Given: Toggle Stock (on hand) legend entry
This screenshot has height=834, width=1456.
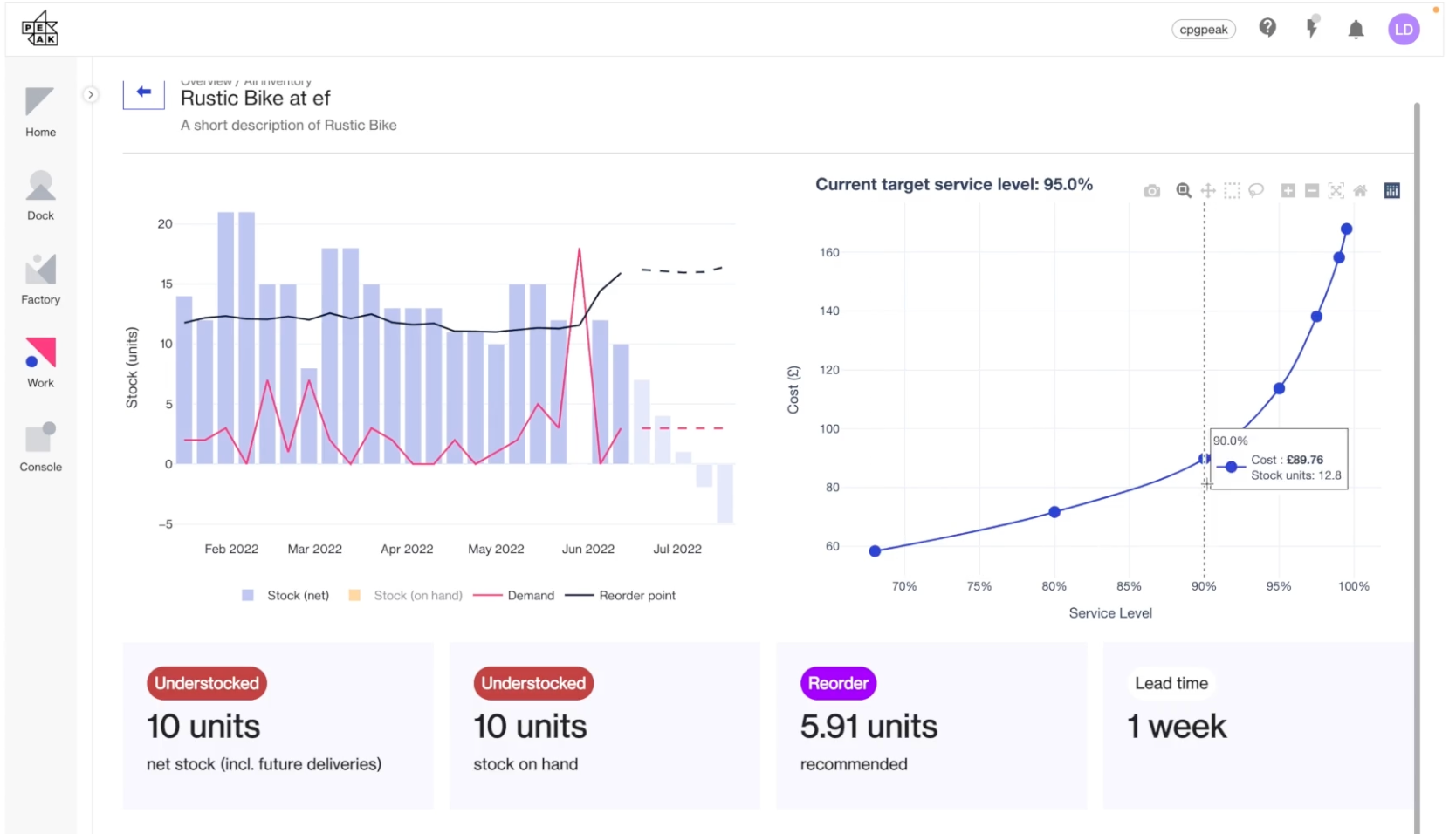Looking at the screenshot, I should coord(406,596).
